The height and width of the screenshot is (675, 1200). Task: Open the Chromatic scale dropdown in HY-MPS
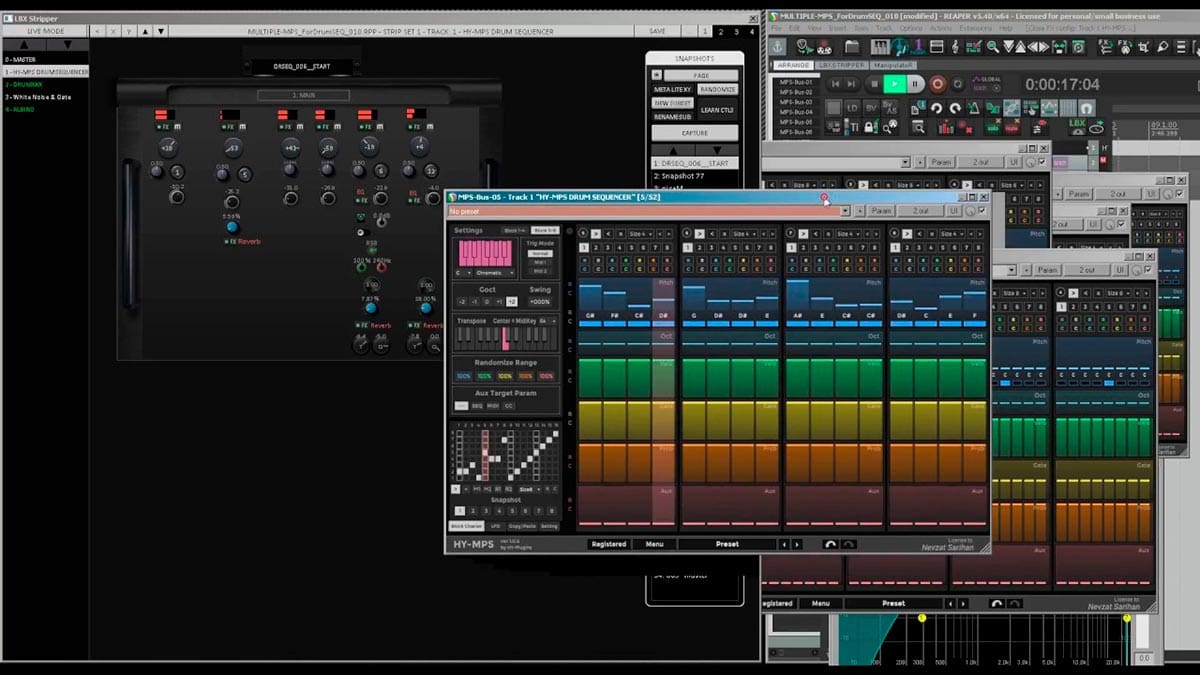495,272
